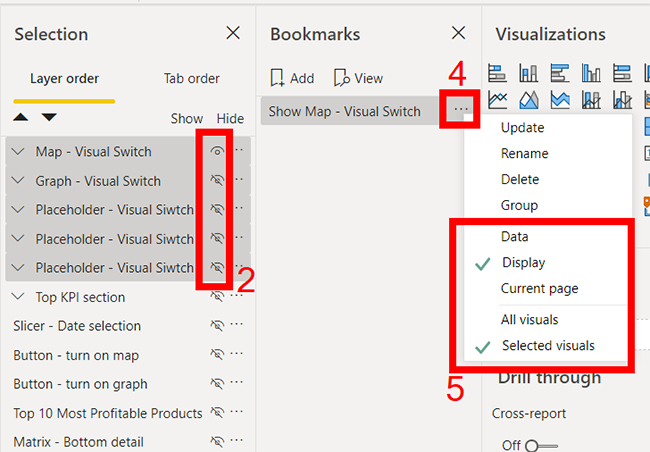Image resolution: width=650 pixels, height=452 pixels.
Task: Pick the clustered bar chart visualization
Action: pos(559,73)
